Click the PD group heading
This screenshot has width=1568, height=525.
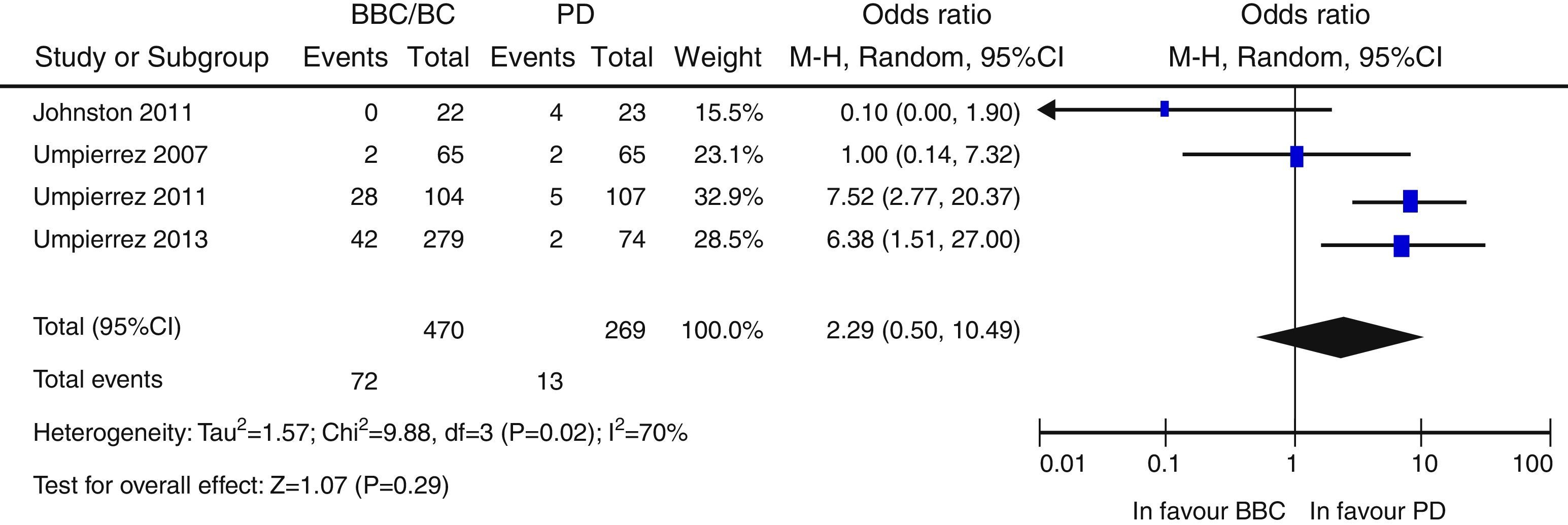coord(575,15)
